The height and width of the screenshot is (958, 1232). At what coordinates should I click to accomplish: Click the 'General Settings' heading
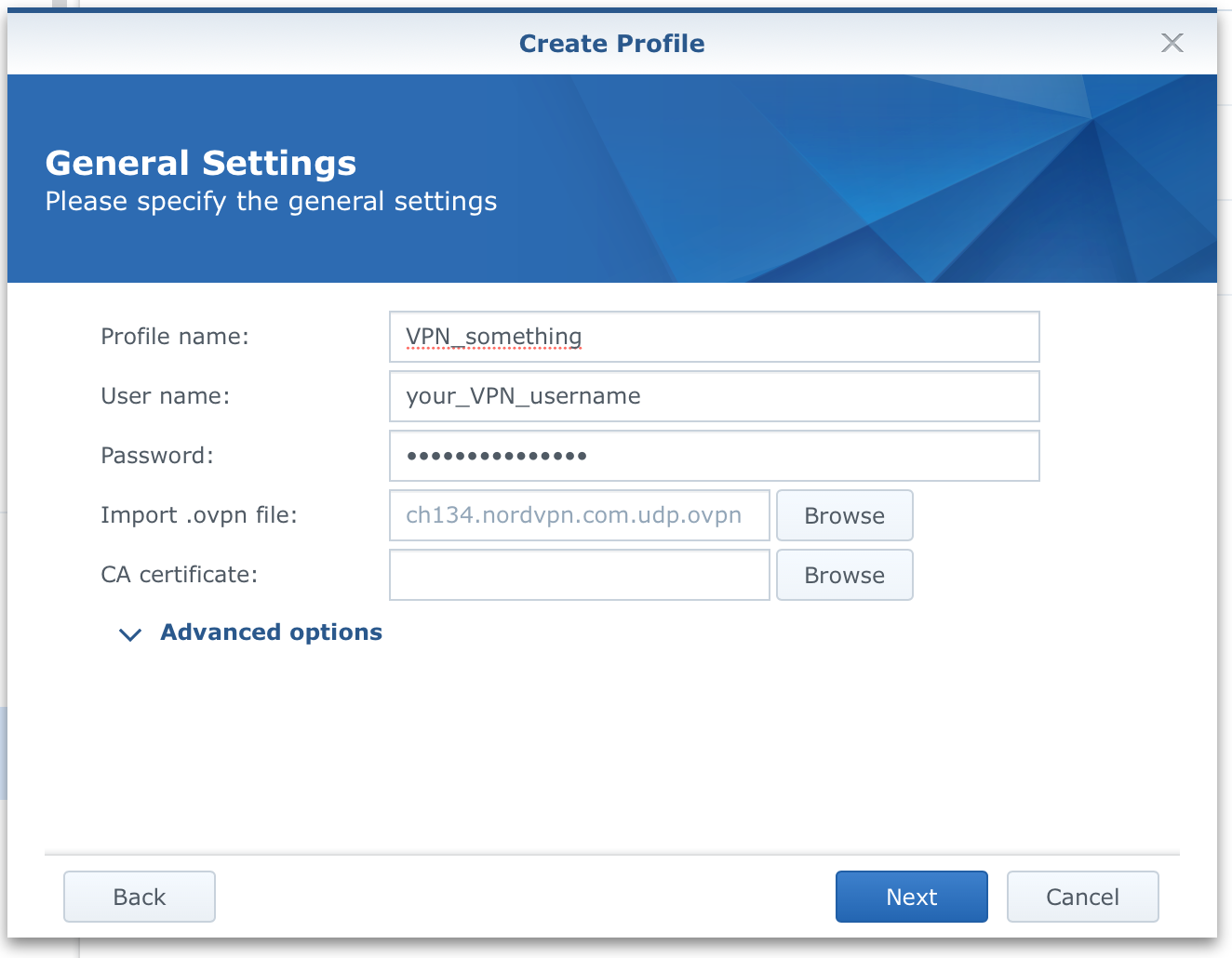(201, 163)
